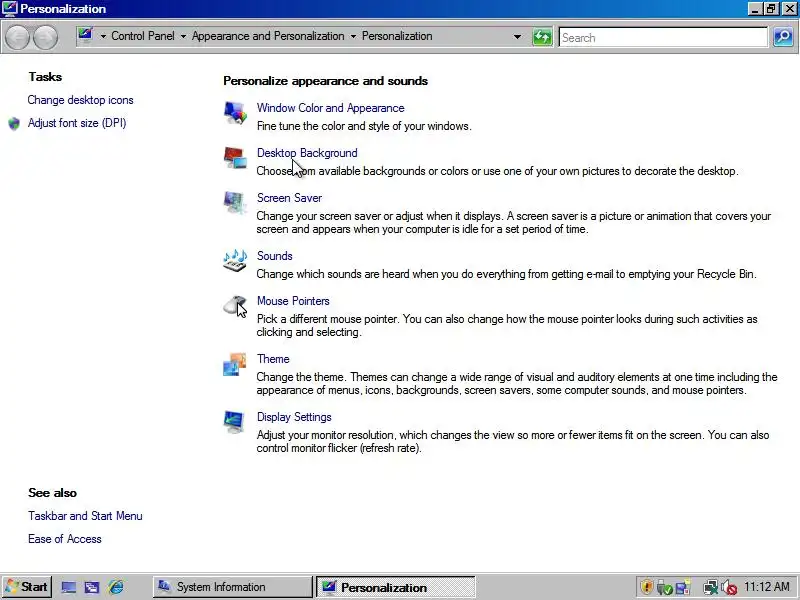Select Personalization breadcrumb item
Viewport: 800px width, 600px height.
click(x=397, y=36)
